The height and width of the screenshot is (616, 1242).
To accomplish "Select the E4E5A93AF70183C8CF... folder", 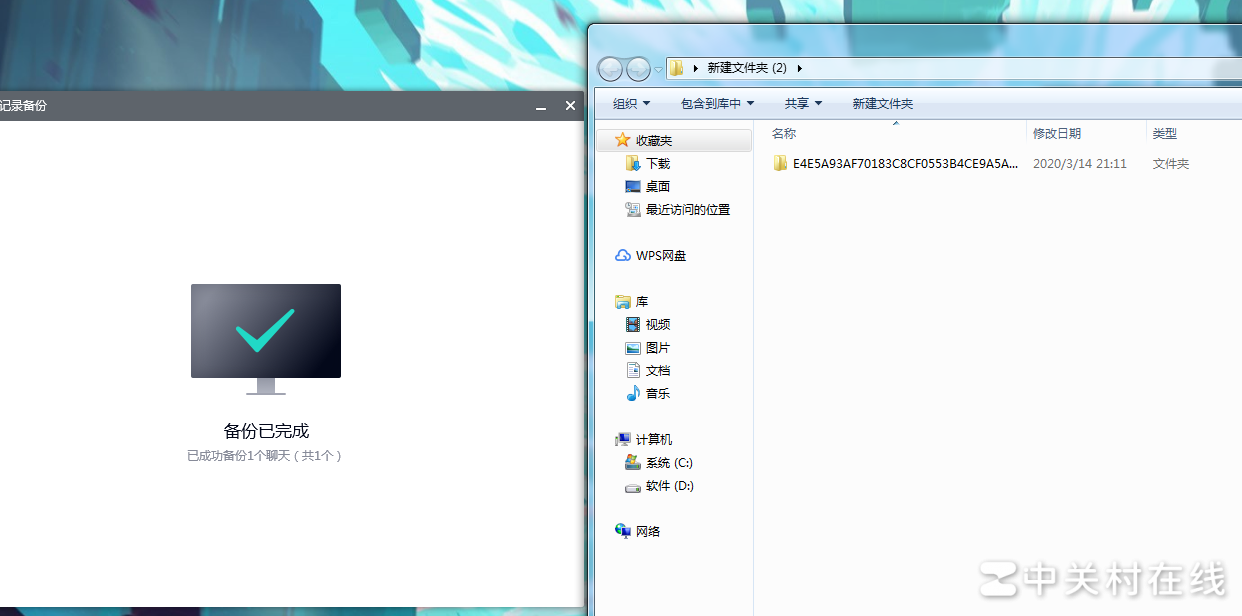I will pos(904,164).
